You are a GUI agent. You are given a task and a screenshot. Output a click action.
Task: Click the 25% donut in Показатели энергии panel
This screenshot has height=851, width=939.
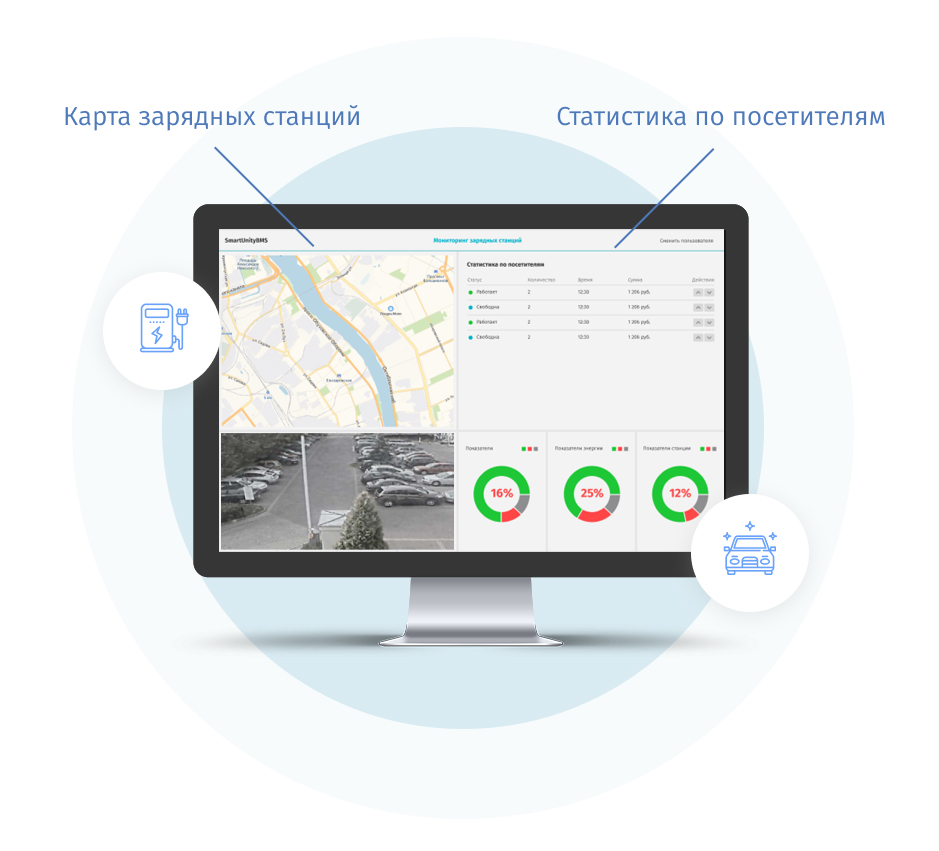pos(591,493)
